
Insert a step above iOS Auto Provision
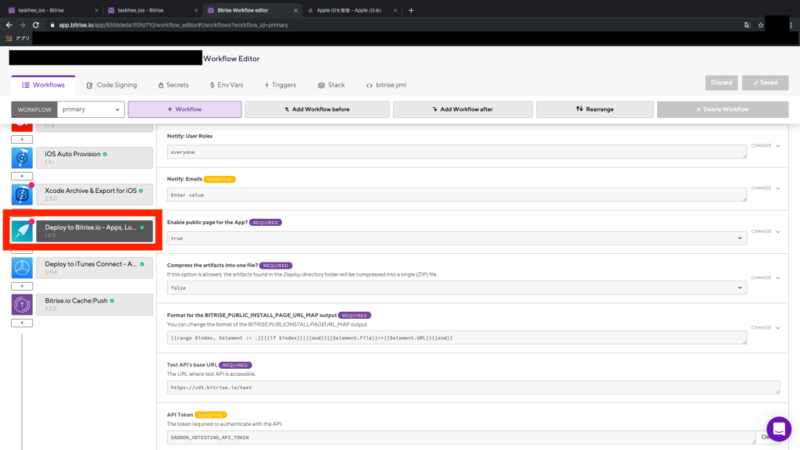(22, 139)
